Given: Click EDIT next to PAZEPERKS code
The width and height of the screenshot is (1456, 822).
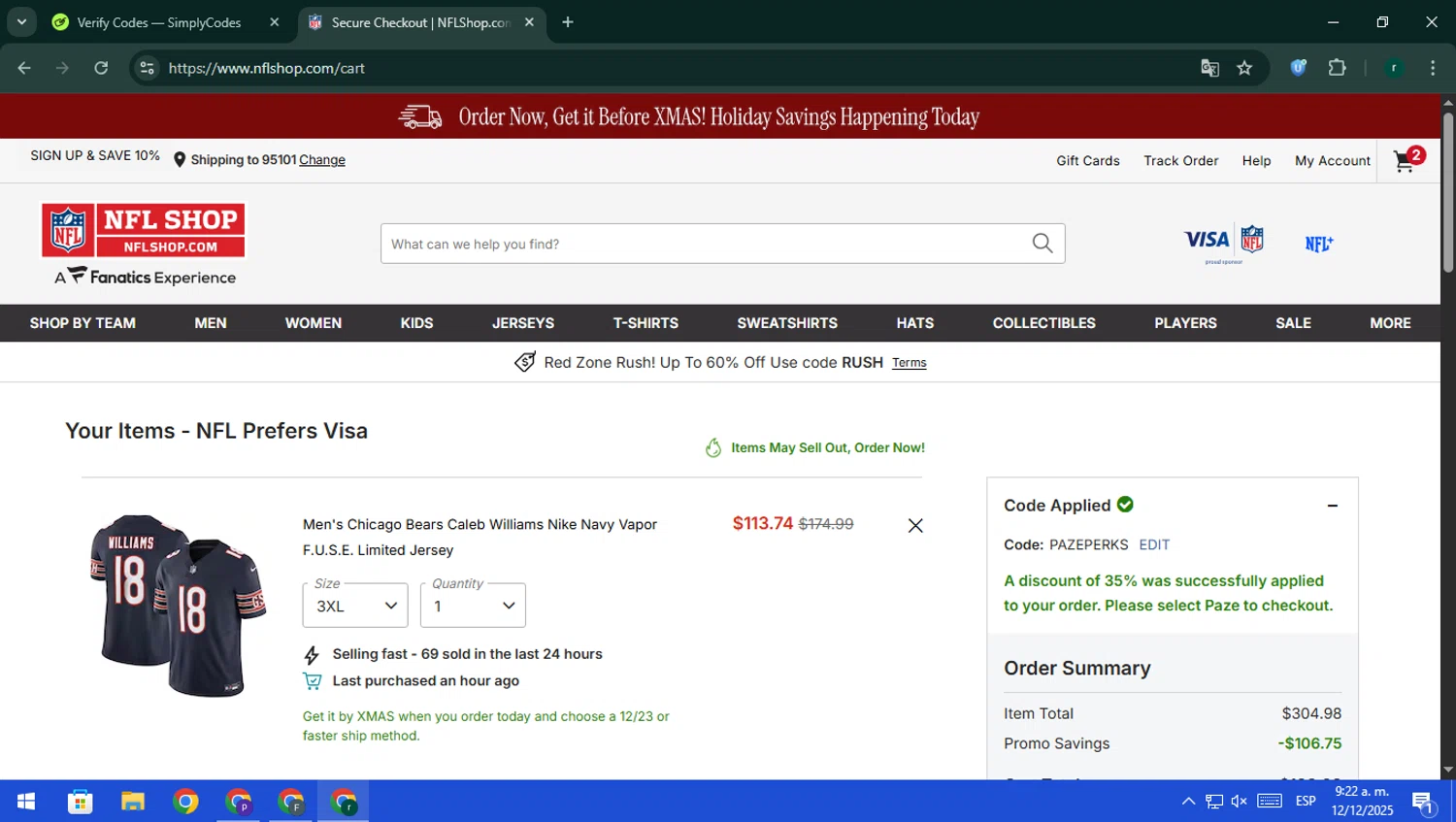Looking at the screenshot, I should tap(1154, 545).
